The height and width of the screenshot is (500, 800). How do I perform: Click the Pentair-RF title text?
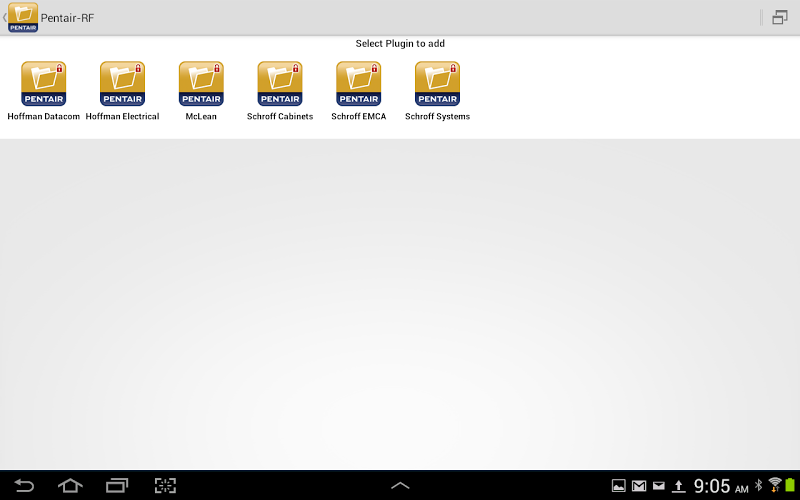pos(67,18)
